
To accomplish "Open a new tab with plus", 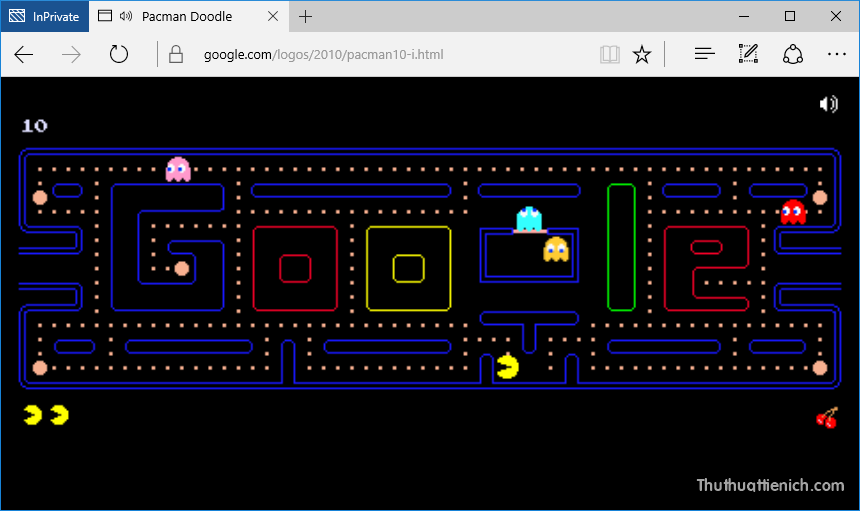I will tap(305, 17).
